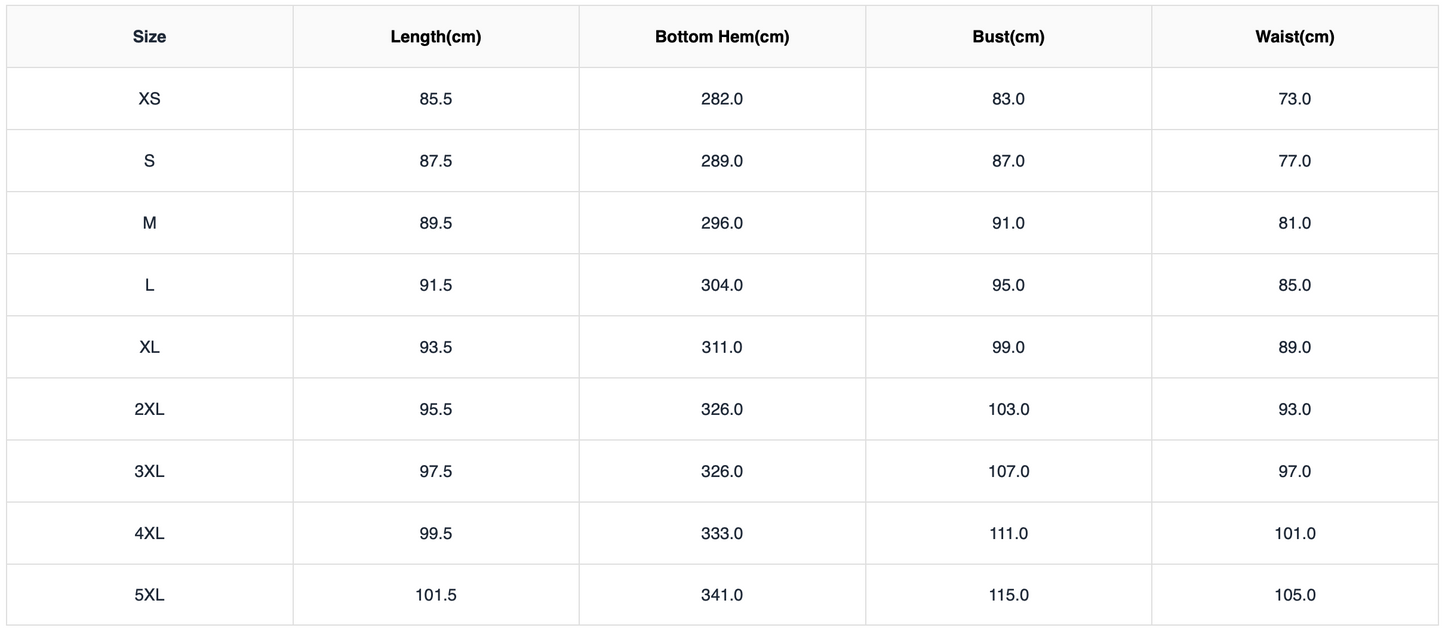
Task: Select the 3XL size row label
Action: [x=149, y=471]
